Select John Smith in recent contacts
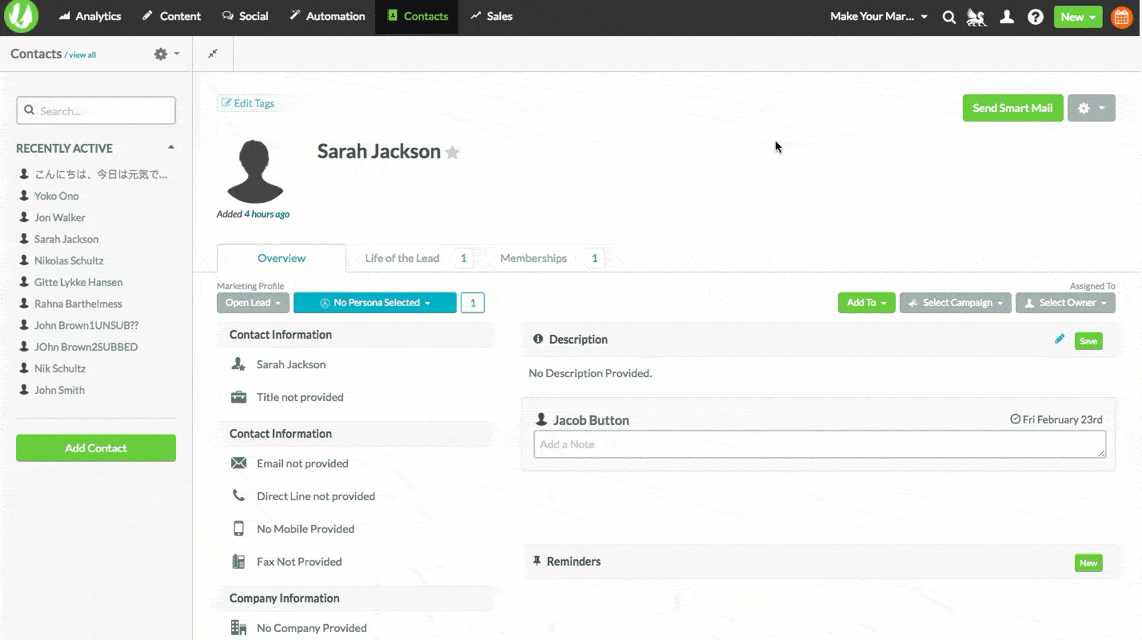The height and width of the screenshot is (640, 1142). click(x=59, y=390)
